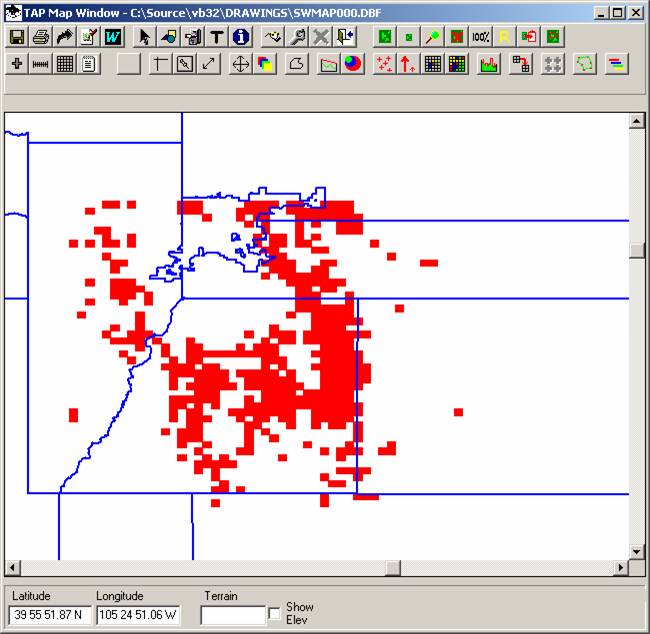The height and width of the screenshot is (634, 650).
Task: Select the ruler scale icon
Action: (41, 64)
